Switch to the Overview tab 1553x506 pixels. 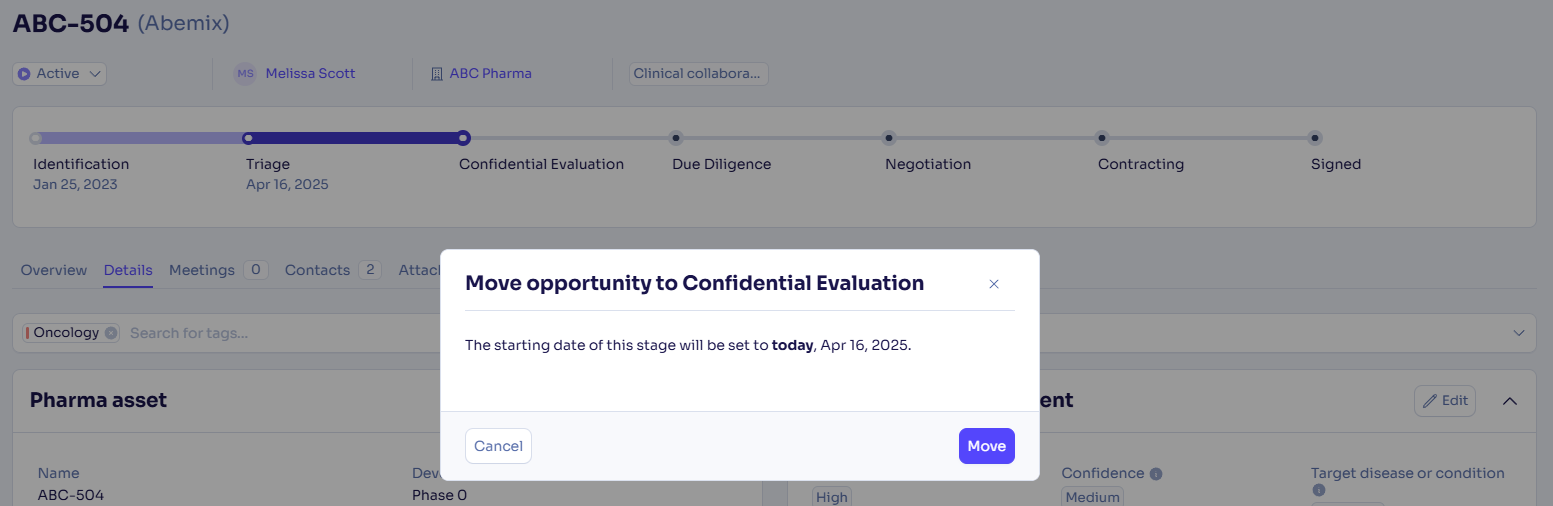(x=54, y=270)
